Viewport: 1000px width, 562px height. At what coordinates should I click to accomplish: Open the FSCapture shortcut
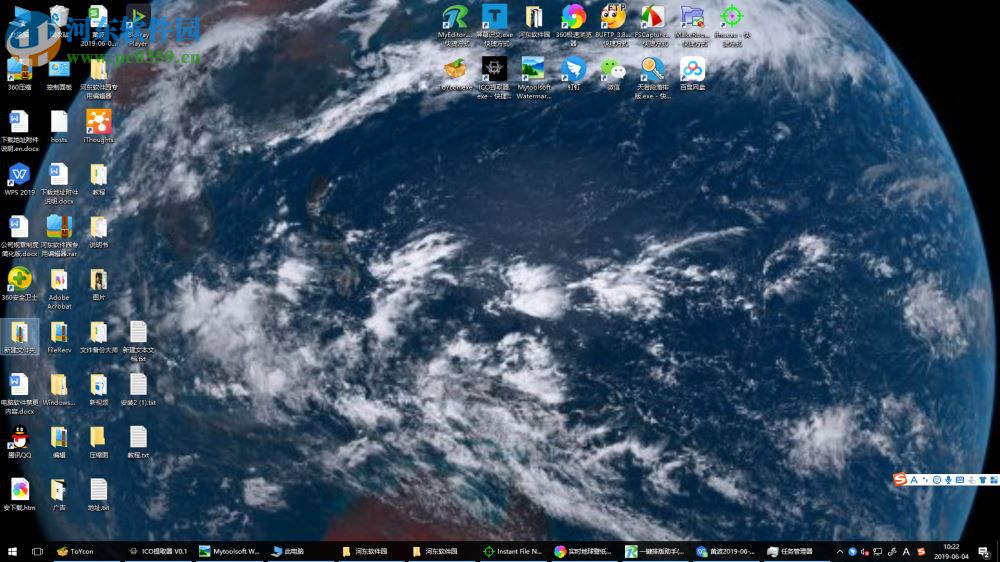click(652, 26)
